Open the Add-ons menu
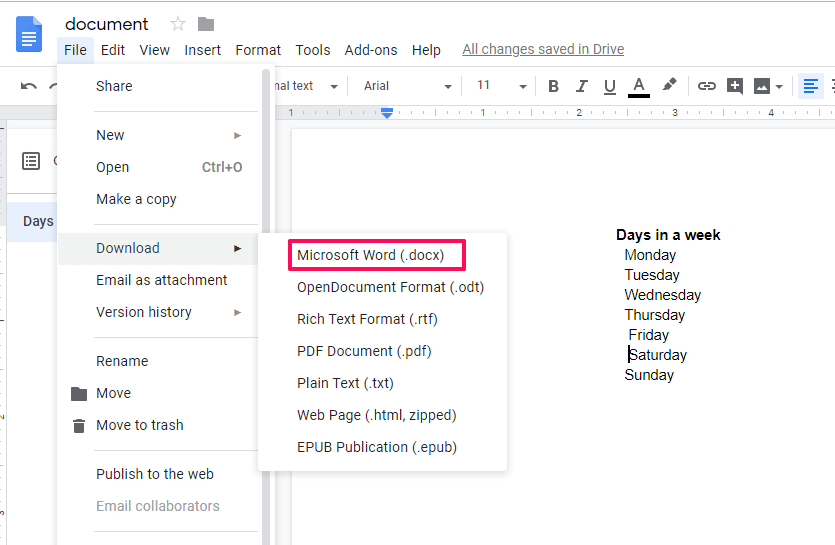Screen dimensions: 835x545 tap(371, 50)
